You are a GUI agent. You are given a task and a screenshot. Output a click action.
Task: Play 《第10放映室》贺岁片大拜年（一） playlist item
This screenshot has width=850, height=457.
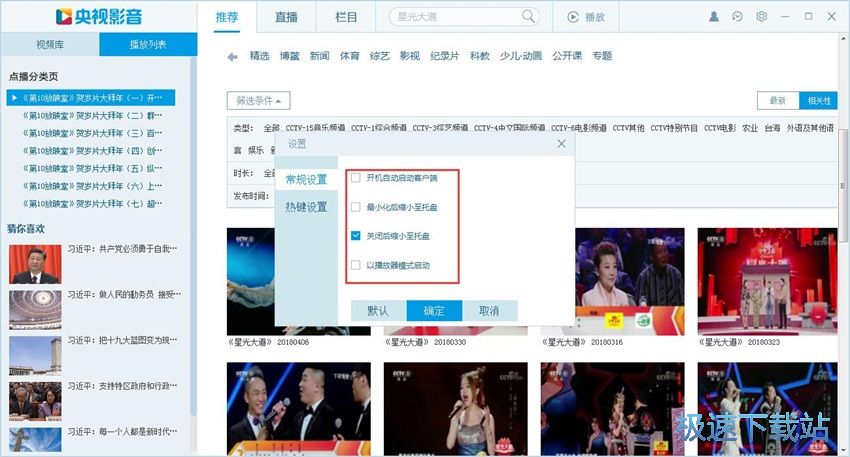[91, 98]
